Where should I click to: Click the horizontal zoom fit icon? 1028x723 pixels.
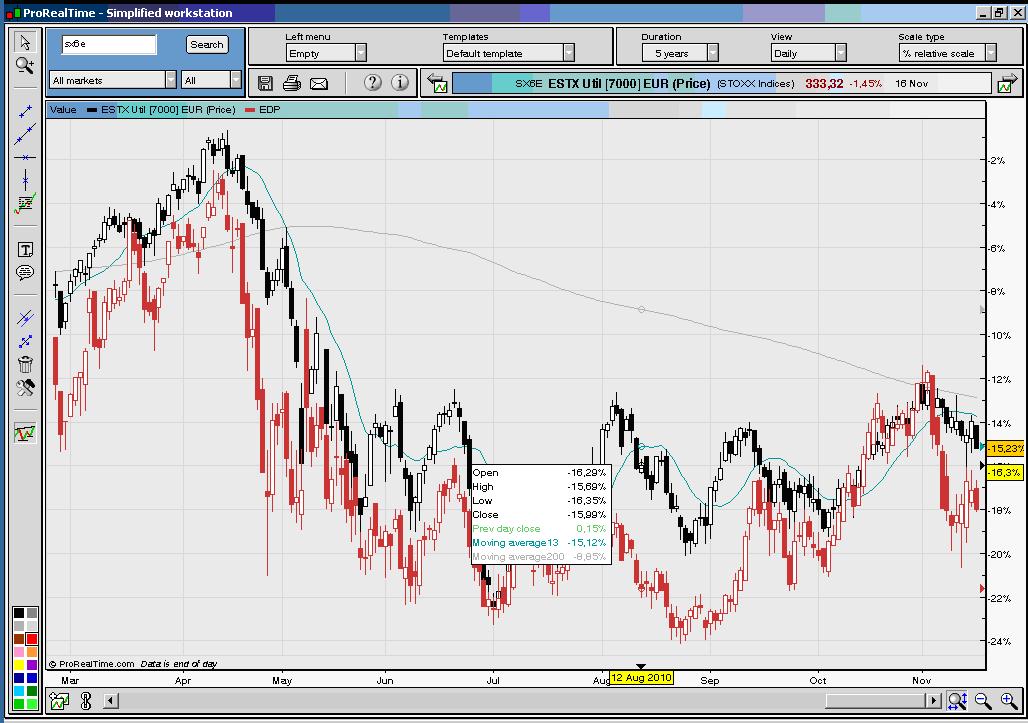[957, 701]
